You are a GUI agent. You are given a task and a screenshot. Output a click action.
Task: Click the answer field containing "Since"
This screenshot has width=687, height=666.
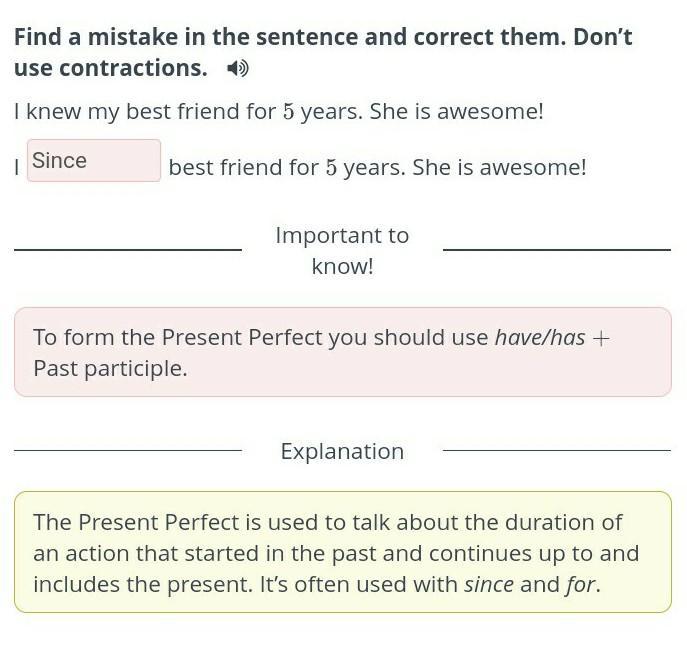(94, 160)
